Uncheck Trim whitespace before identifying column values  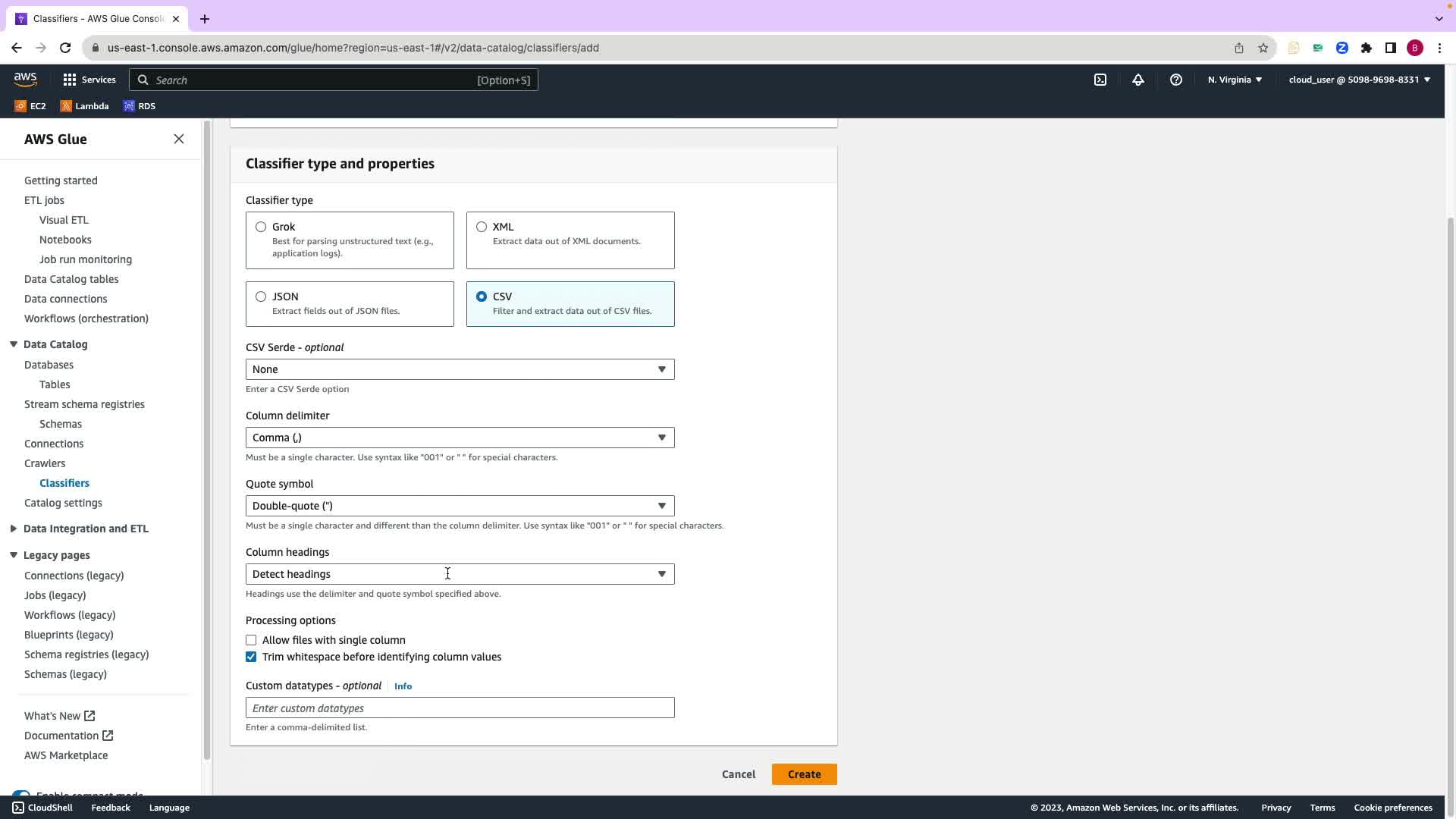[x=251, y=657]
